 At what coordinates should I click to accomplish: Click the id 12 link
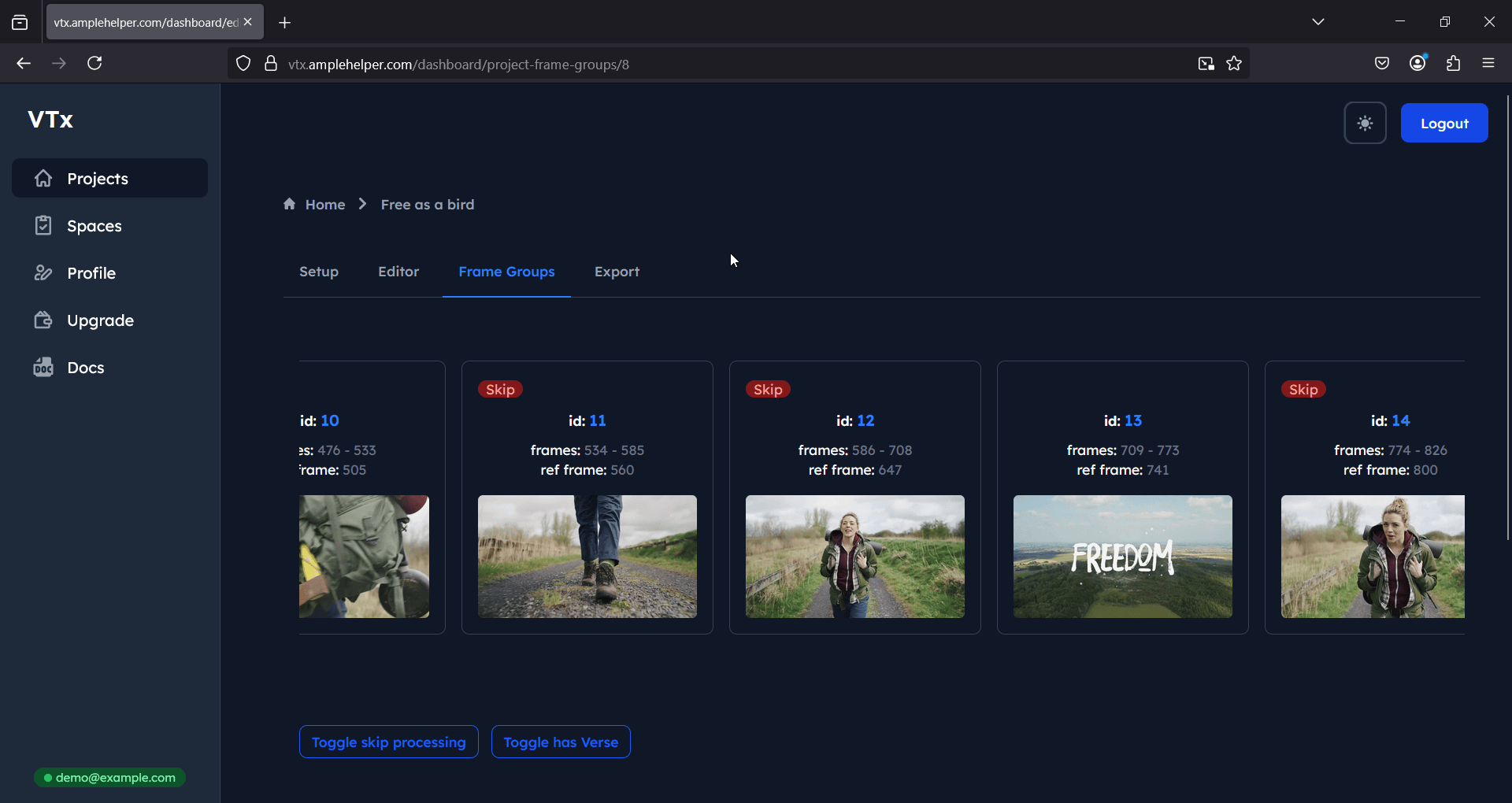point(865,420)
